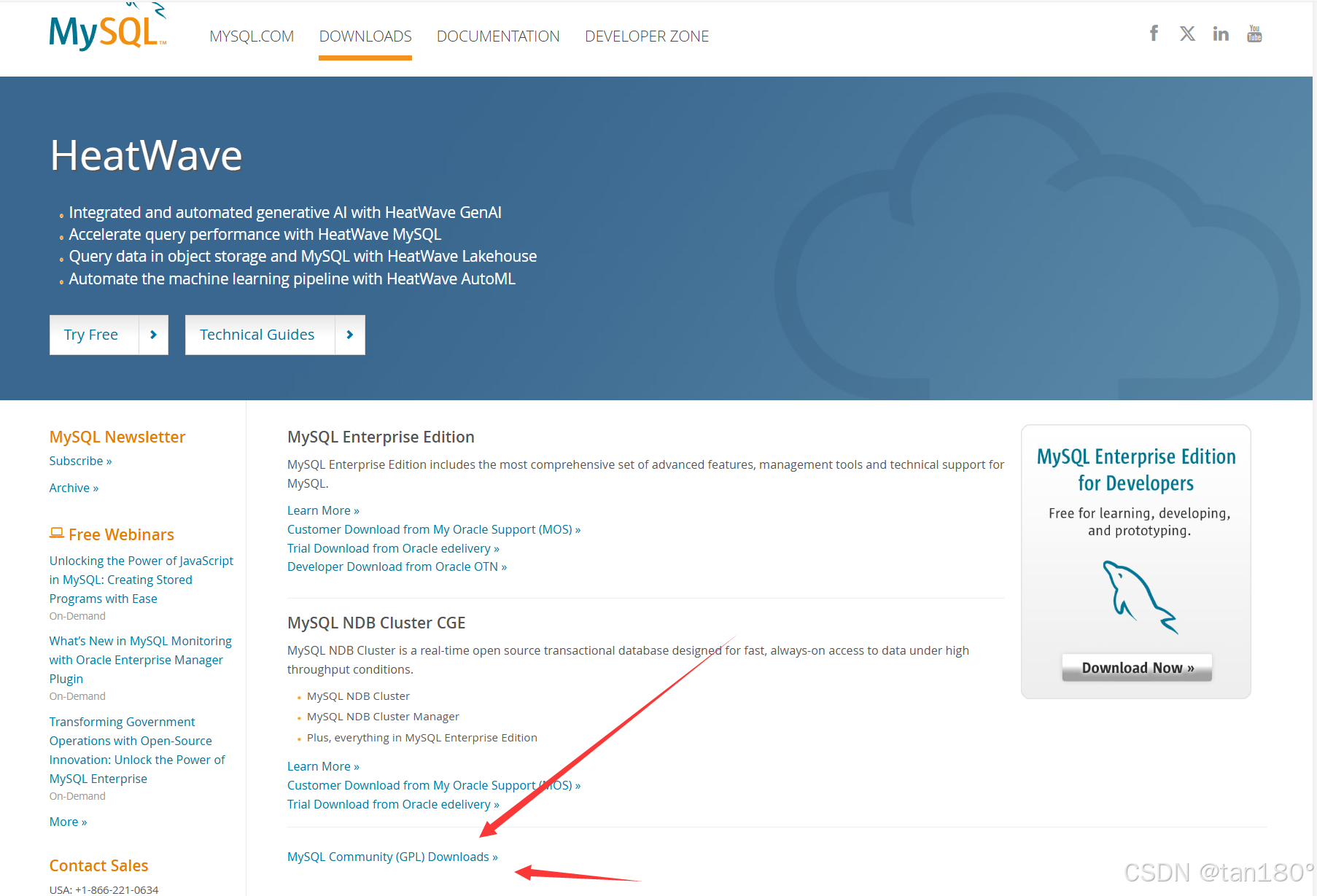Click the arrow beside Technical Guides
This screenshot has width=1317, height=896.
pyautogui.click(x=350, y=335)
